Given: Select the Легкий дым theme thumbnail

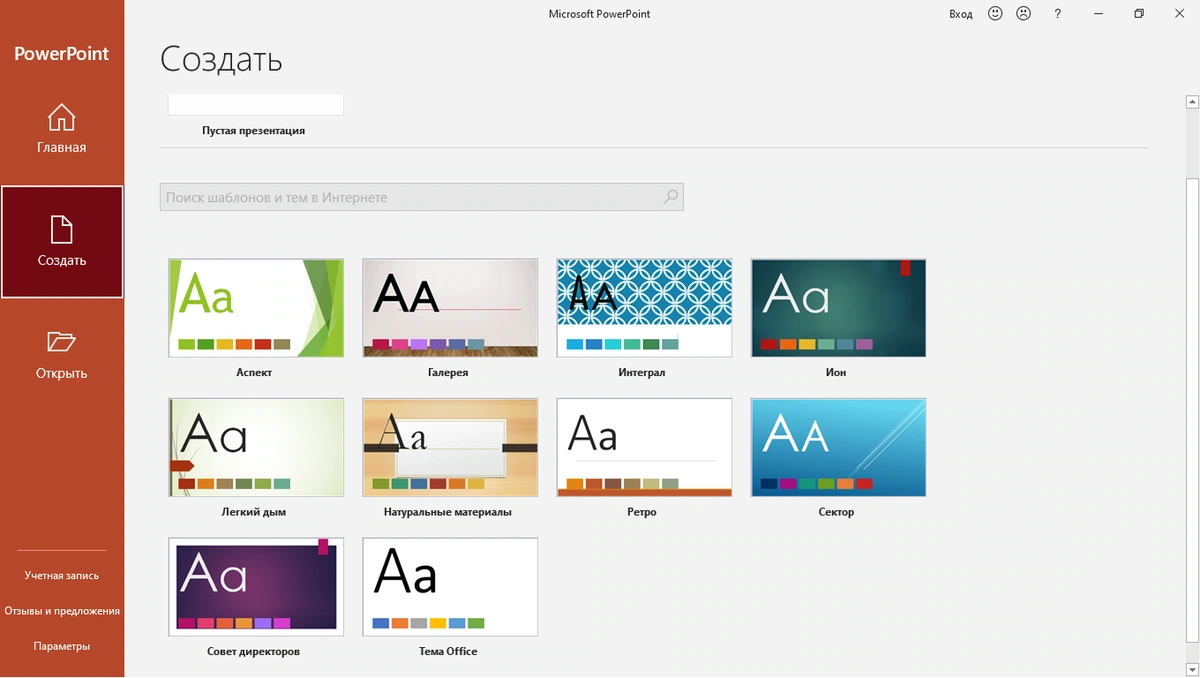Looking at the screenshot, I should click(256, 448).
